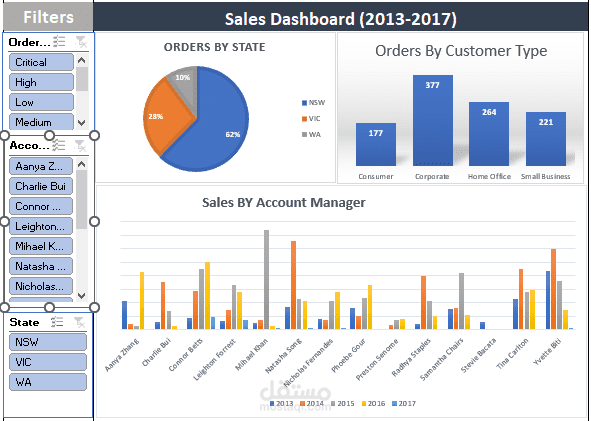Click the 2015 legend entry
This screenshot has width=591, height=421.
pos(342,403)
